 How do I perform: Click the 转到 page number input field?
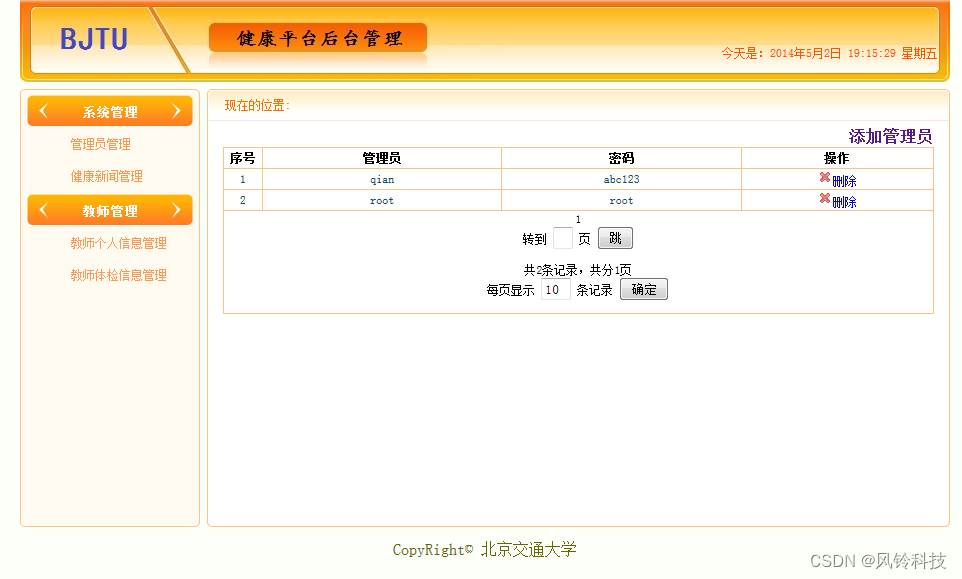pos(563,238)
